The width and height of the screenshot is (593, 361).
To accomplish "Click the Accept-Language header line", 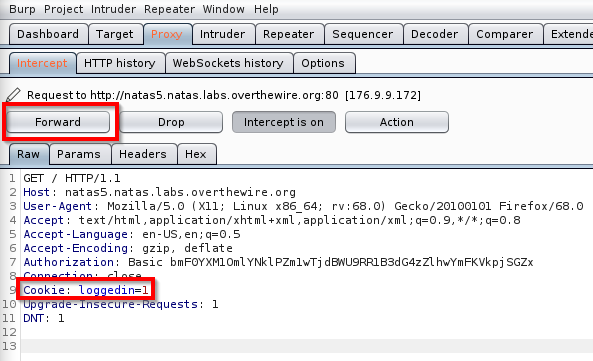I will click(x=132, y=234).
